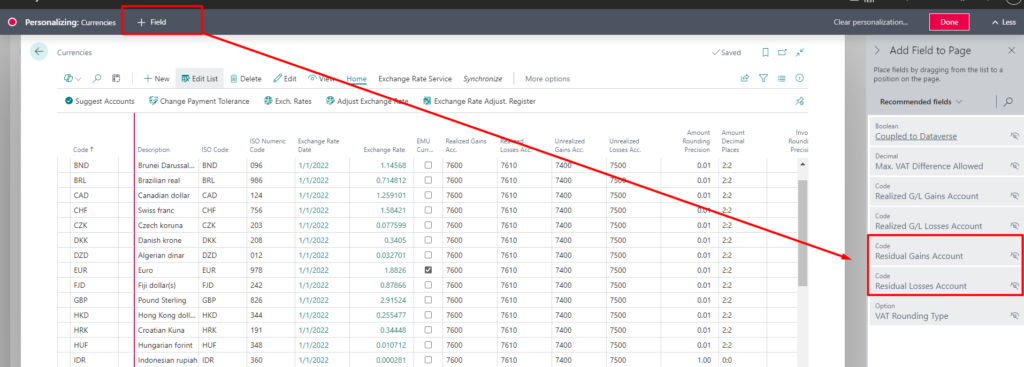Click the + Field button
Image resolution: width=1024 pixels, height=367 pixels.
[x=152, y=22]
